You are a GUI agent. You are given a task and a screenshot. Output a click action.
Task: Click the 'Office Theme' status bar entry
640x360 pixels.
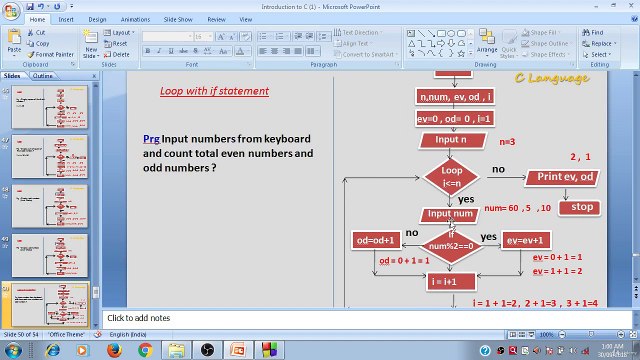pyautogui.click(x=66, y=334)
